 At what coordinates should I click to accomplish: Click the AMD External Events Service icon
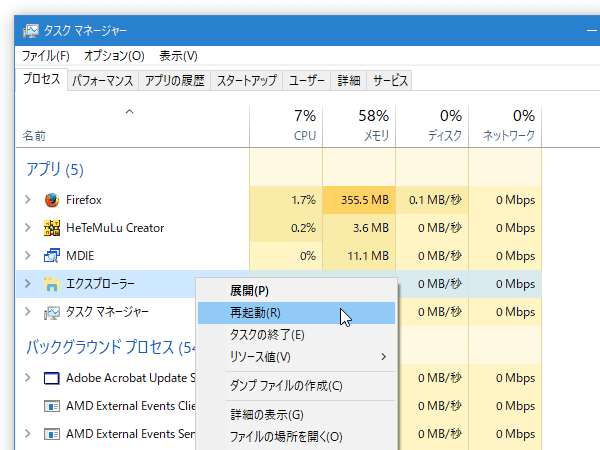pos(52,434)
